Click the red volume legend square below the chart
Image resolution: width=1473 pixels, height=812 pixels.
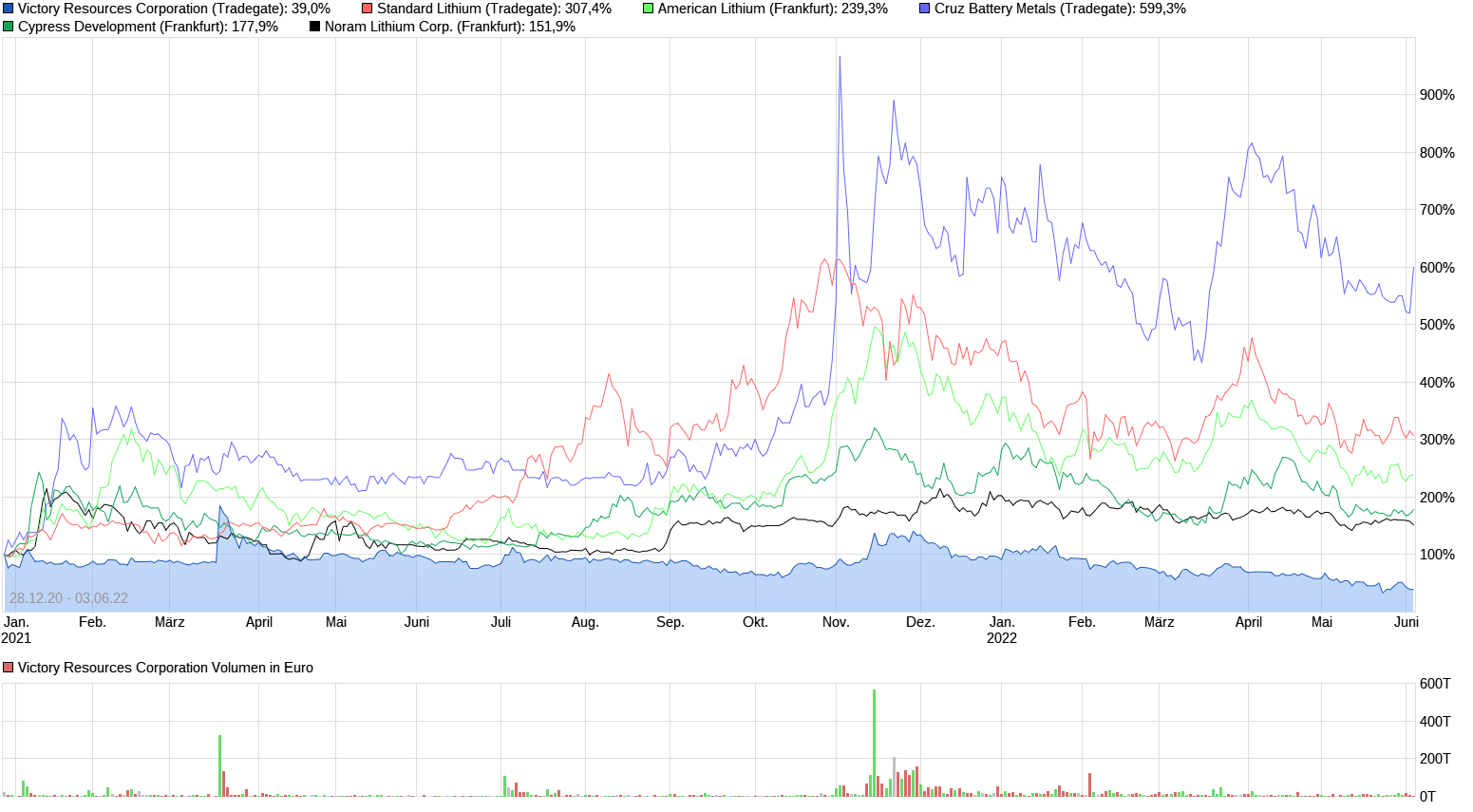point(9,668)
